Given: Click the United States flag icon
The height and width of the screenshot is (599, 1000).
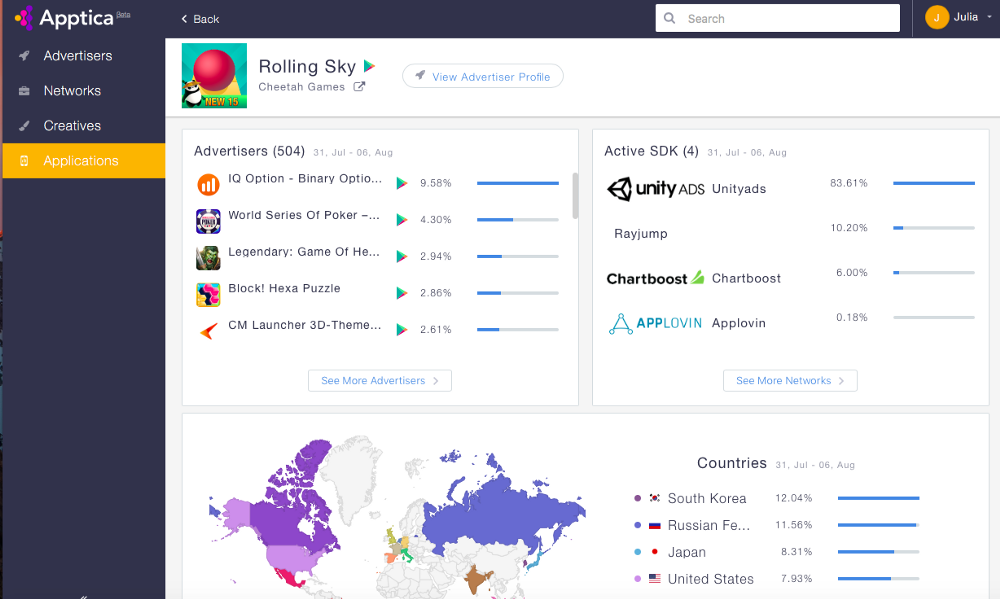Looking at the screenshot, I should tap(654, 579).
